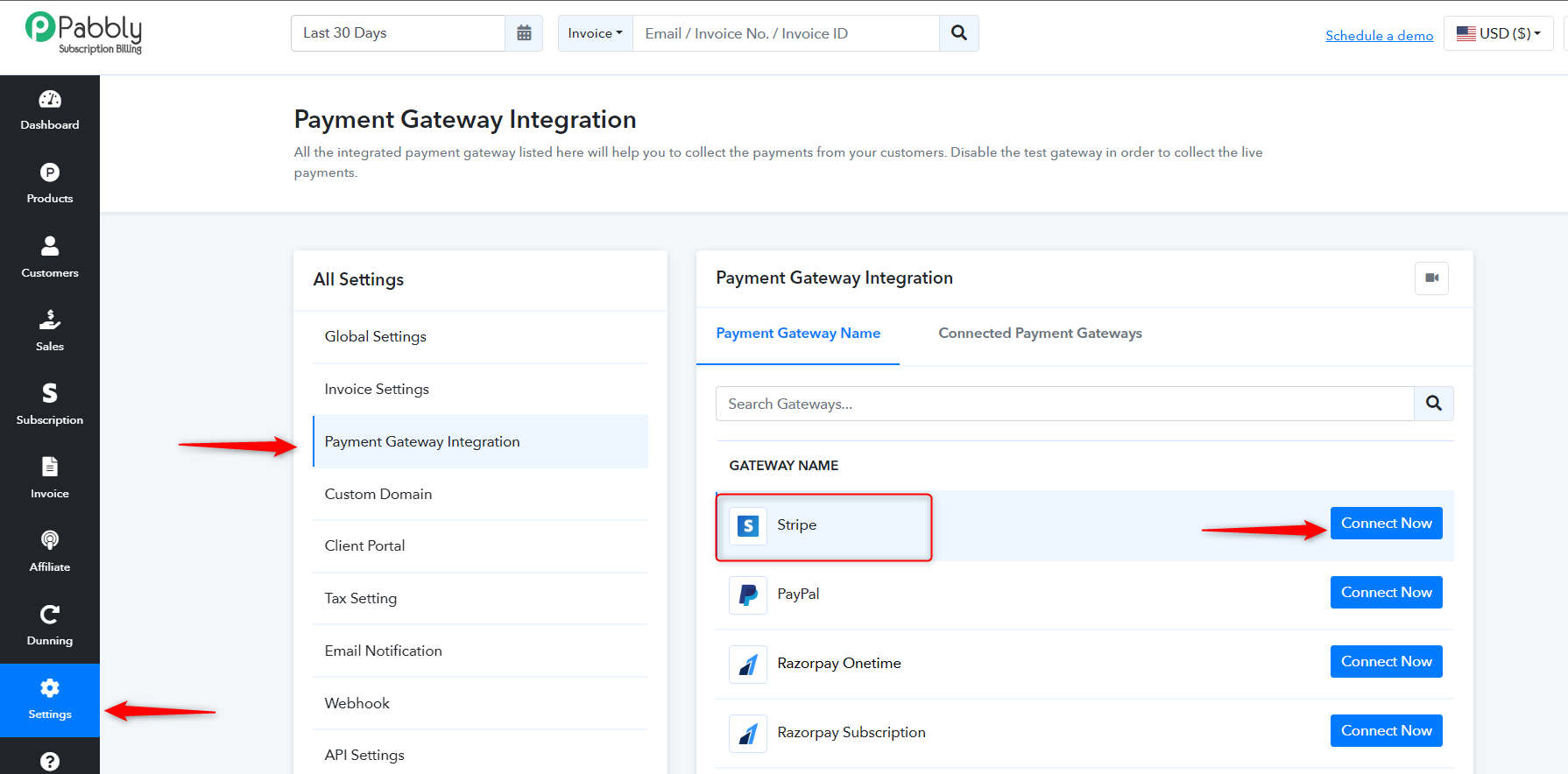Open the Dunning sidebar icon
Viewport: 1568px width, 774px height.
(50, 614)
